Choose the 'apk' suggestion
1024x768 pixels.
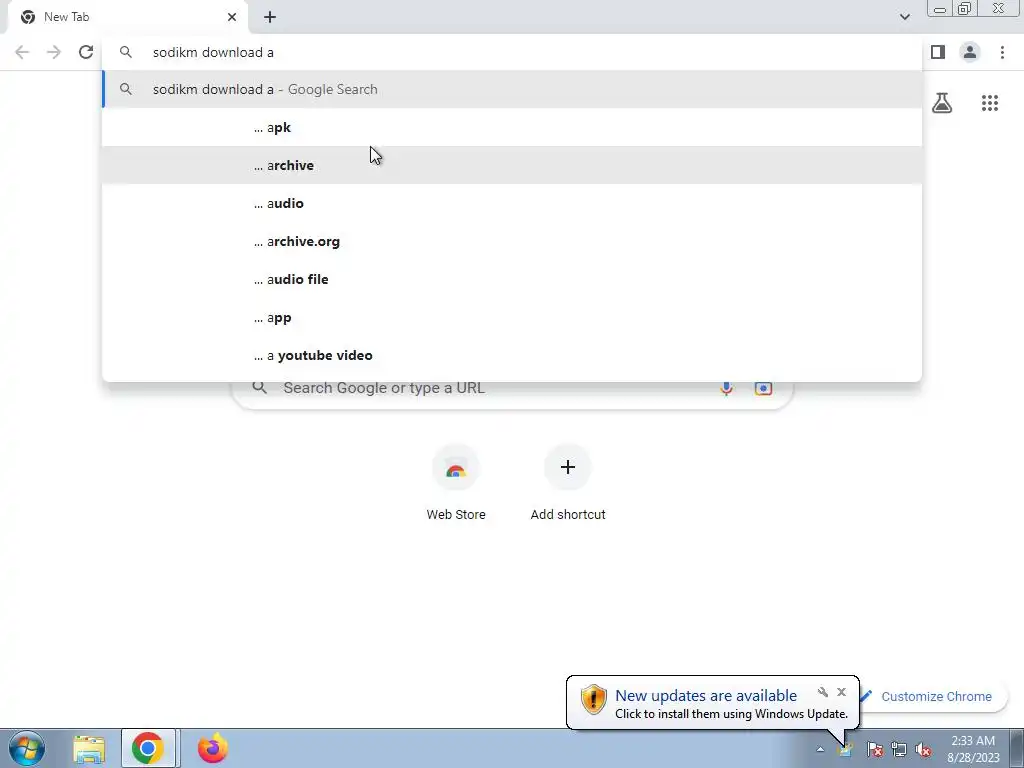tap(512, 127)
